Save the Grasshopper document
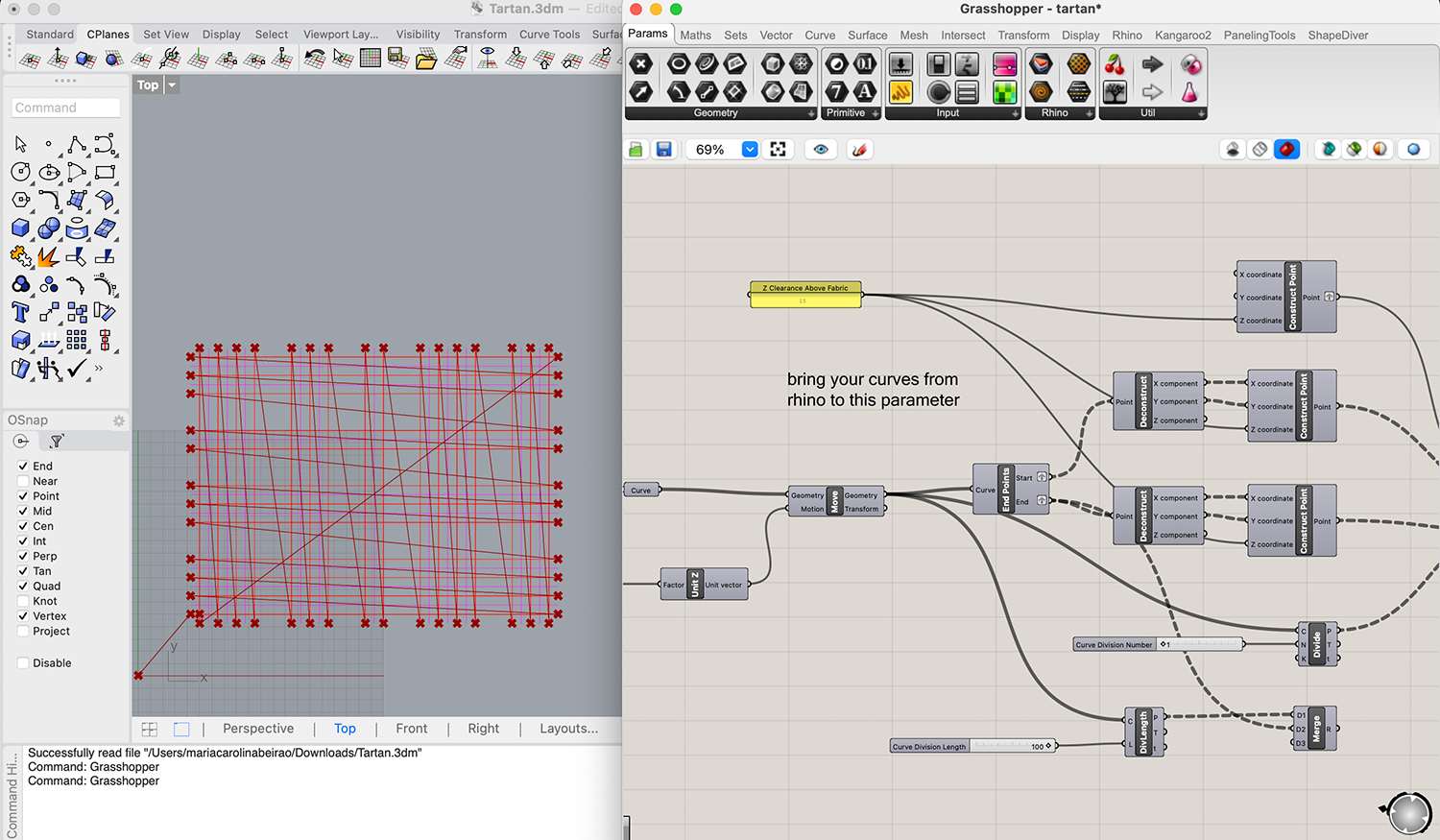Image resolution: width=1440 pixels, height=840 pixels. [663, 150]
